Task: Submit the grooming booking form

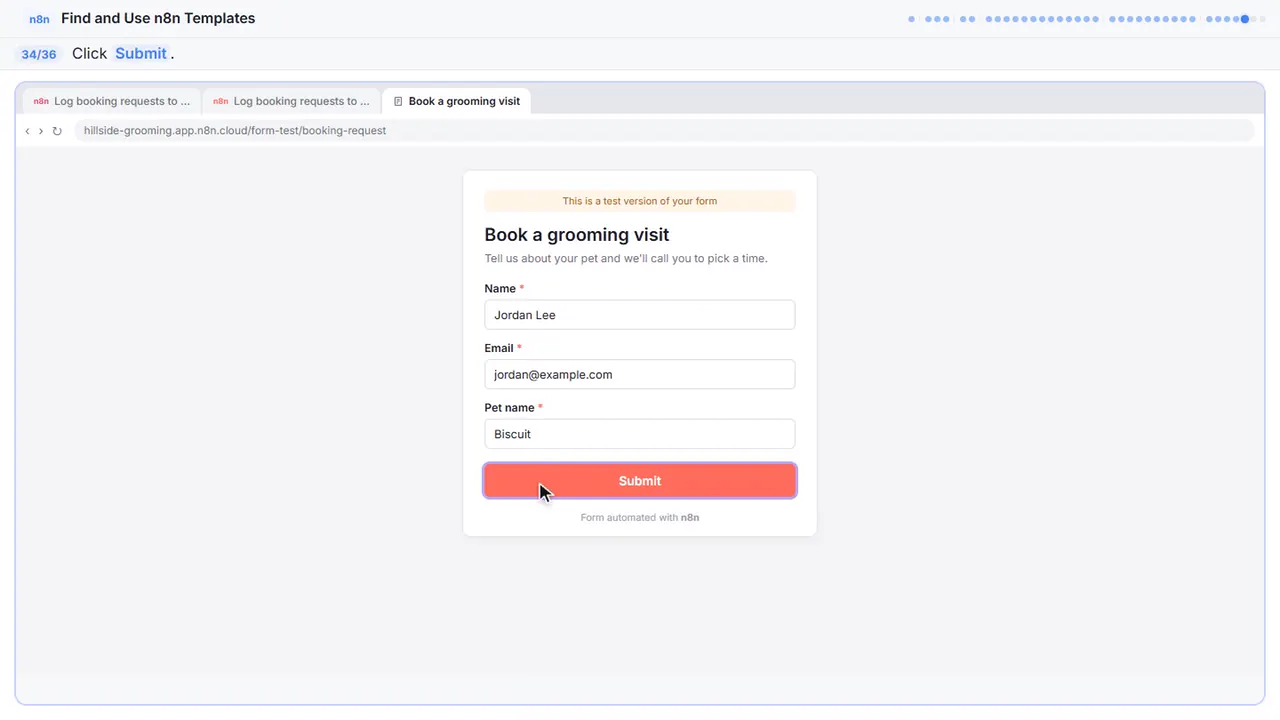Action: click(640, 481)
